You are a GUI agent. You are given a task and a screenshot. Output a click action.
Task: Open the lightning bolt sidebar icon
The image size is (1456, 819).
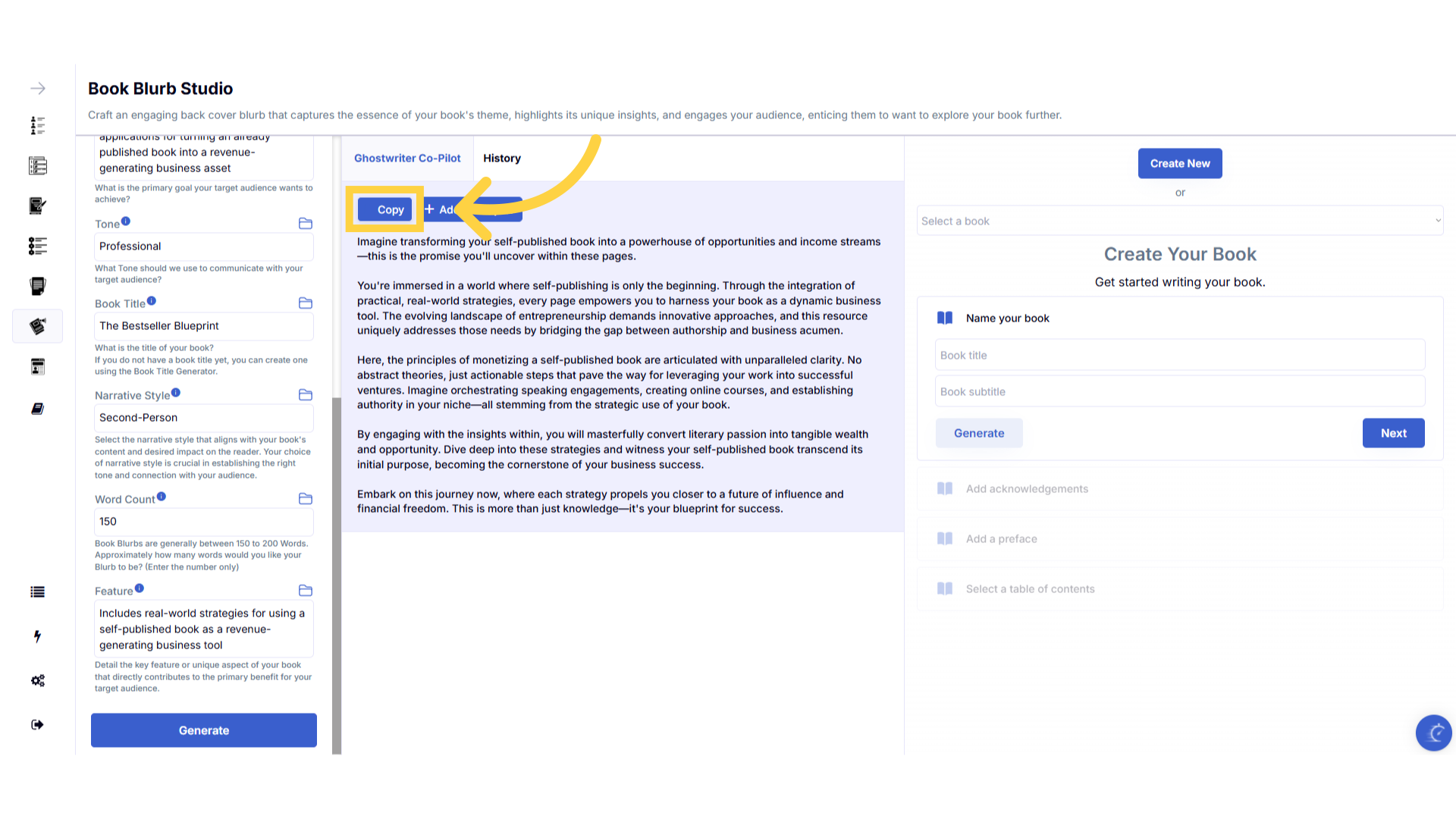tap(37, 636)
